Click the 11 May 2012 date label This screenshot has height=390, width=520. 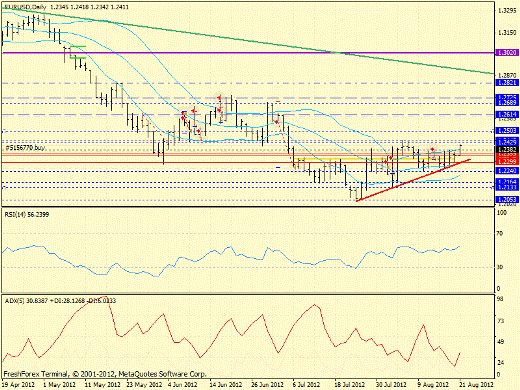(x=102, y=384)
